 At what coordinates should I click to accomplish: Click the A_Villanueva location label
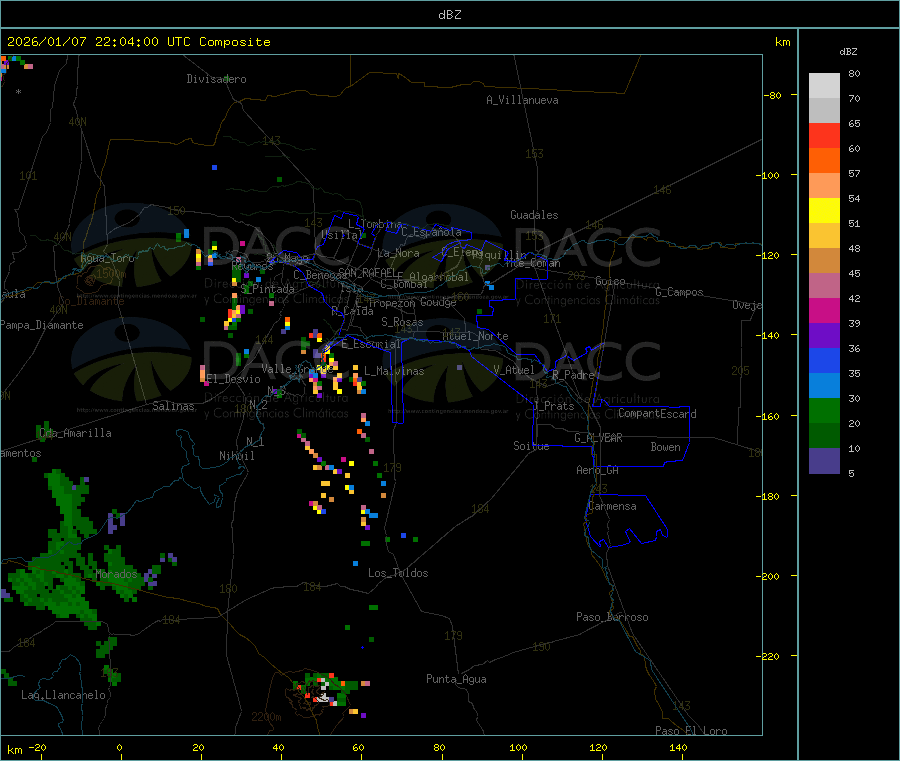tap(522, 100)
